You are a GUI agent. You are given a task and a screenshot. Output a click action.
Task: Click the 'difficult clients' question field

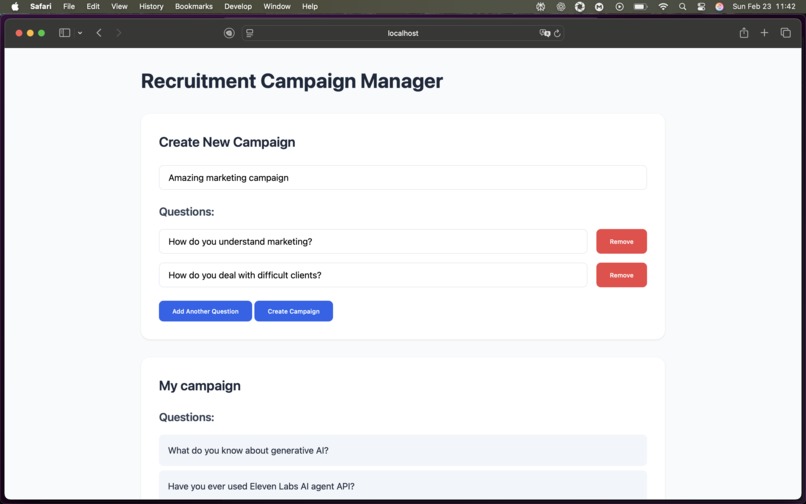click(373, 275)
